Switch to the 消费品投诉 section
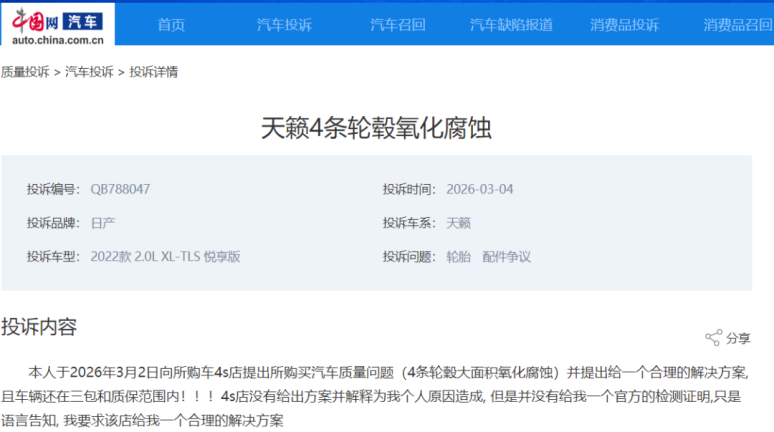Screen dimensions: 774x432 pyautogui.click(x=624, y=25)
